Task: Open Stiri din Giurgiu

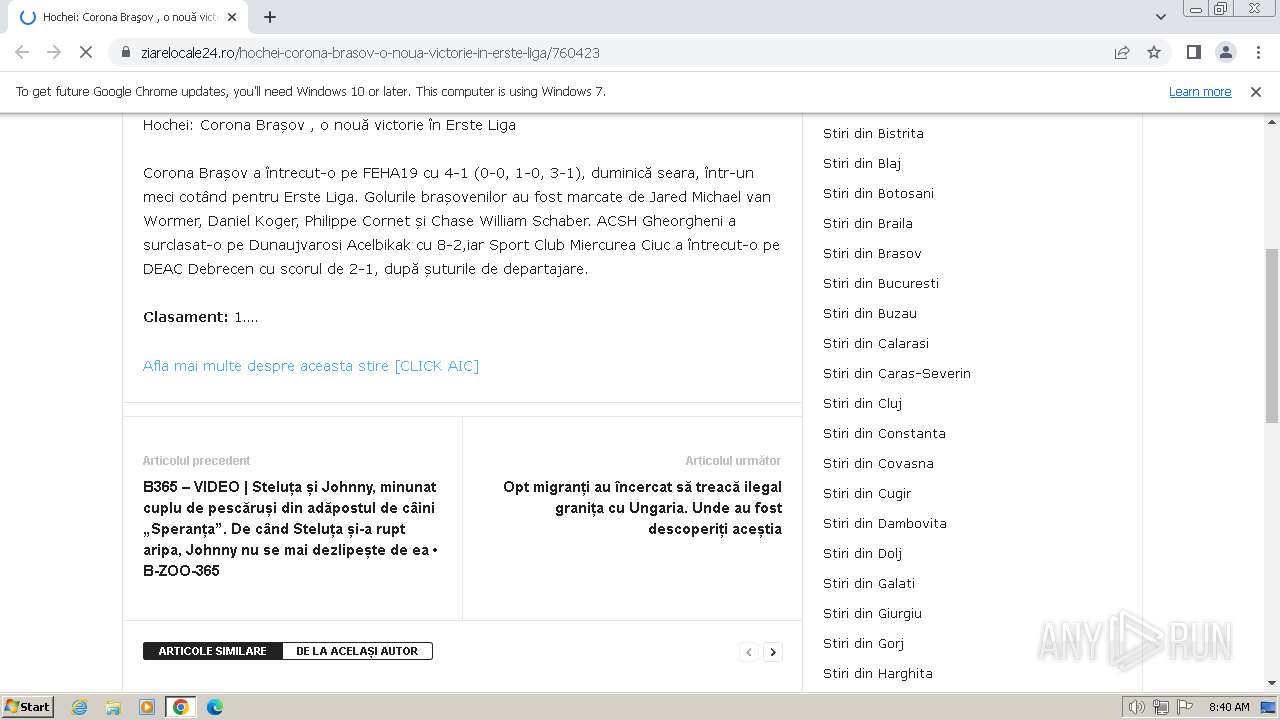Action: point(872,613)
